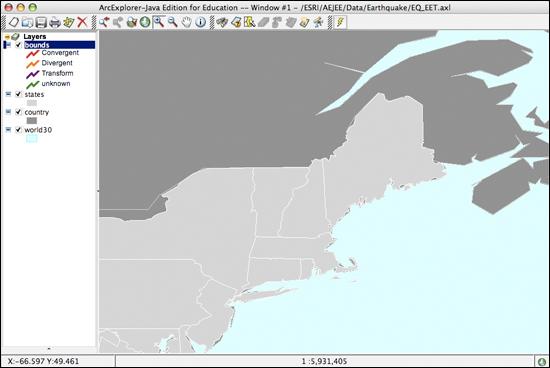
Task: Click the greyed Clear Selection icon
Action: [x=291, y=22]
